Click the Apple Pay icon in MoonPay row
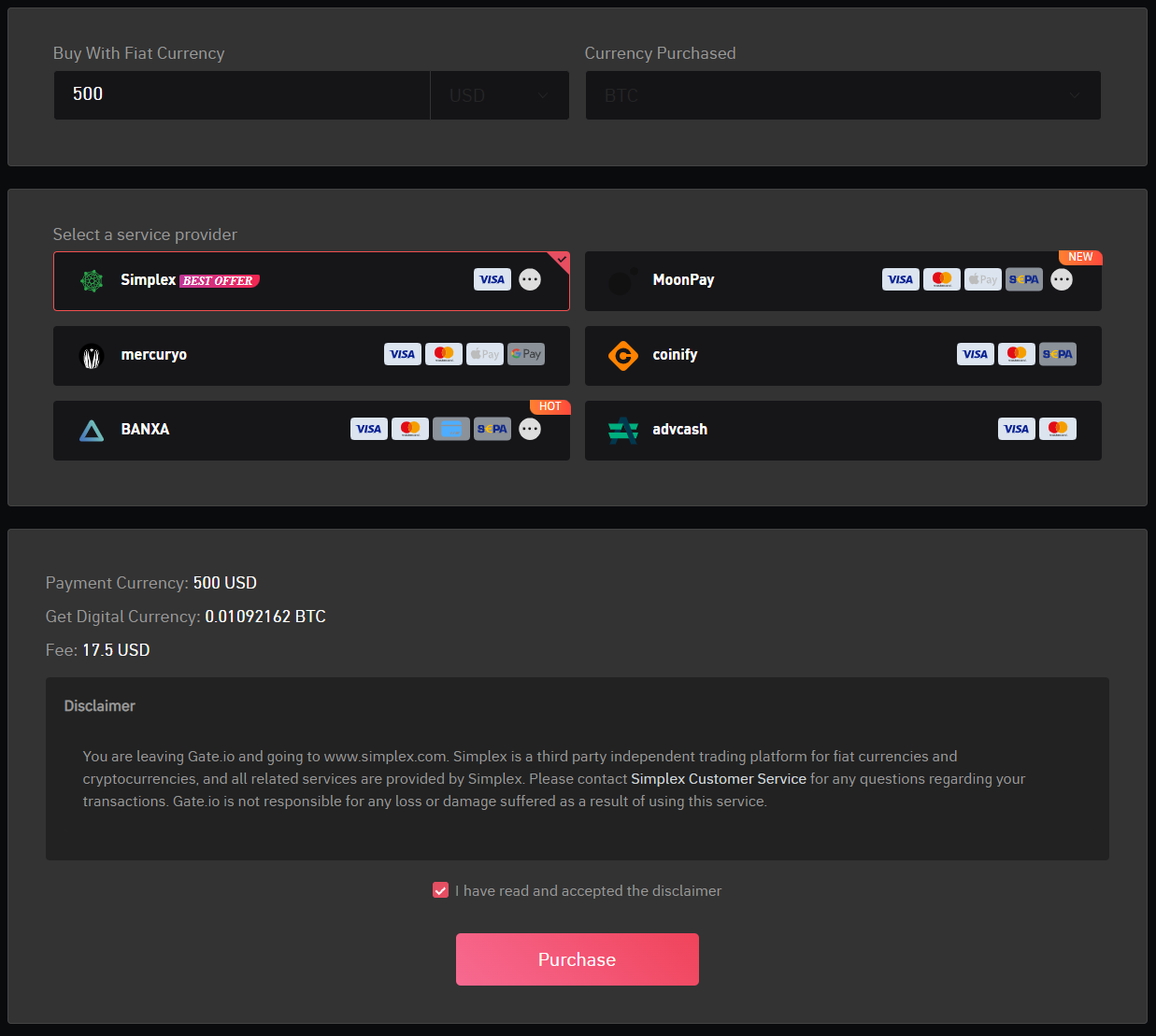 (983, 279)
